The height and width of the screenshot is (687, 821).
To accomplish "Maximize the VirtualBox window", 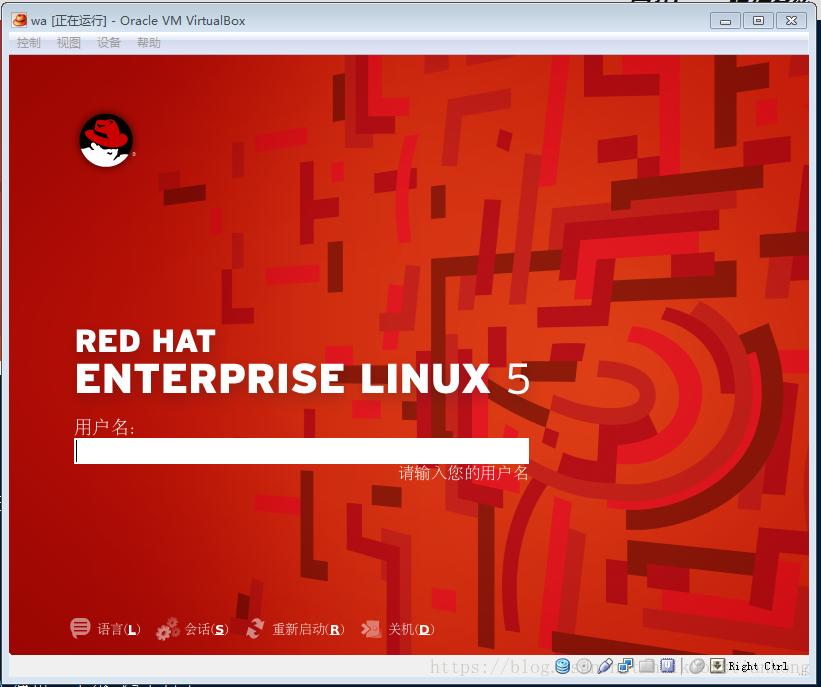I will (758, 21).
